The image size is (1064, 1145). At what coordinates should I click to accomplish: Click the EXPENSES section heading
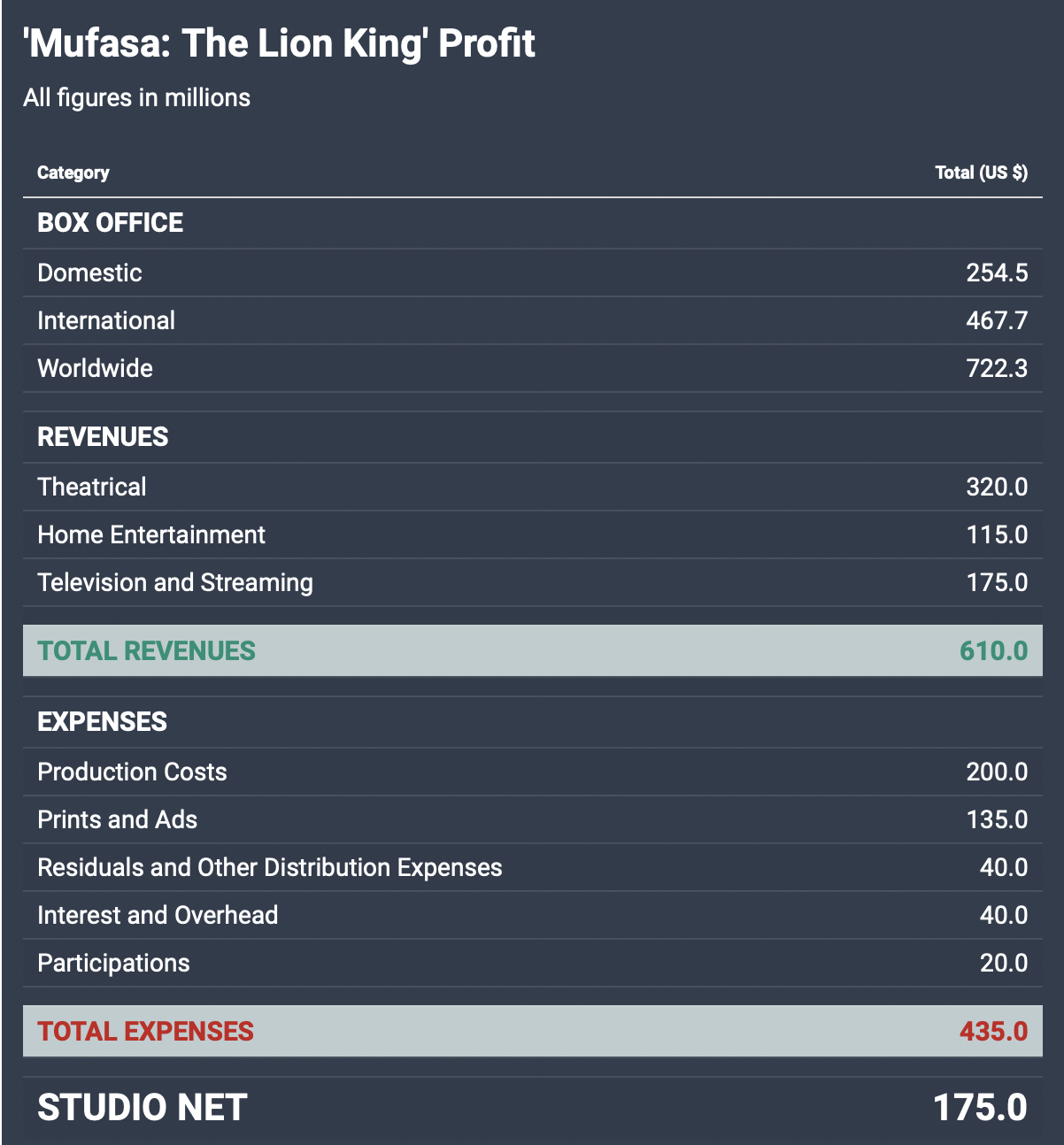coord(102,722)
